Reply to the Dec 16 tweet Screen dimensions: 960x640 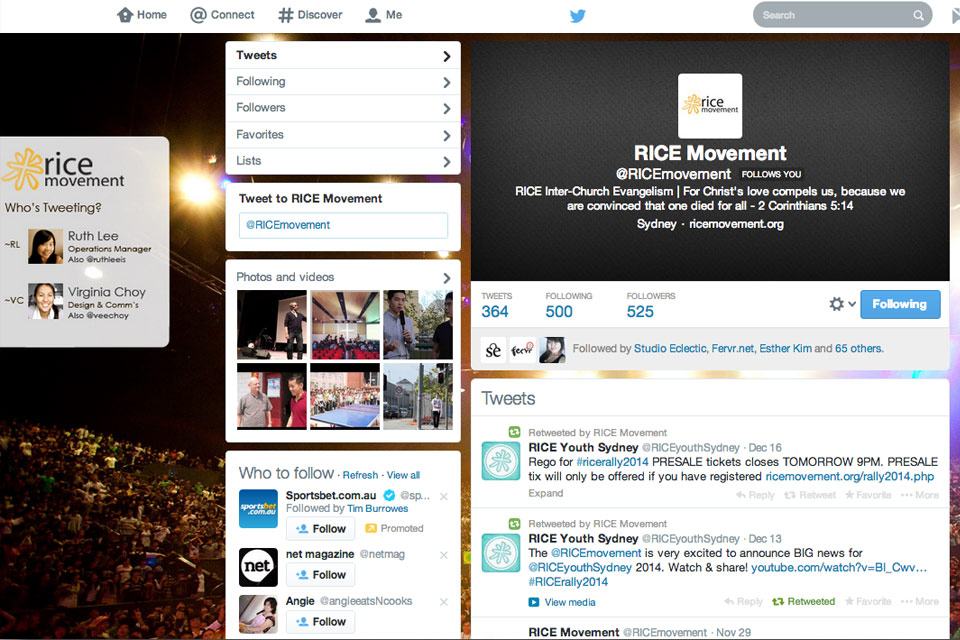point(755,495)
